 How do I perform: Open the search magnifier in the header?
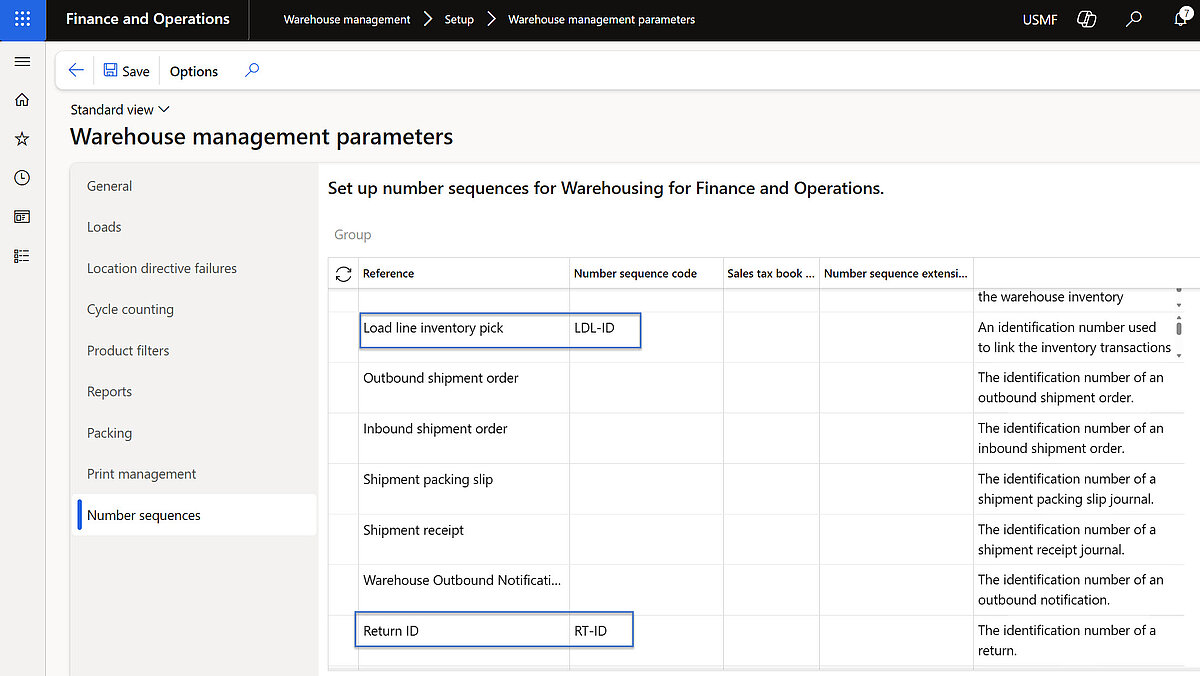pos(1133,19)
